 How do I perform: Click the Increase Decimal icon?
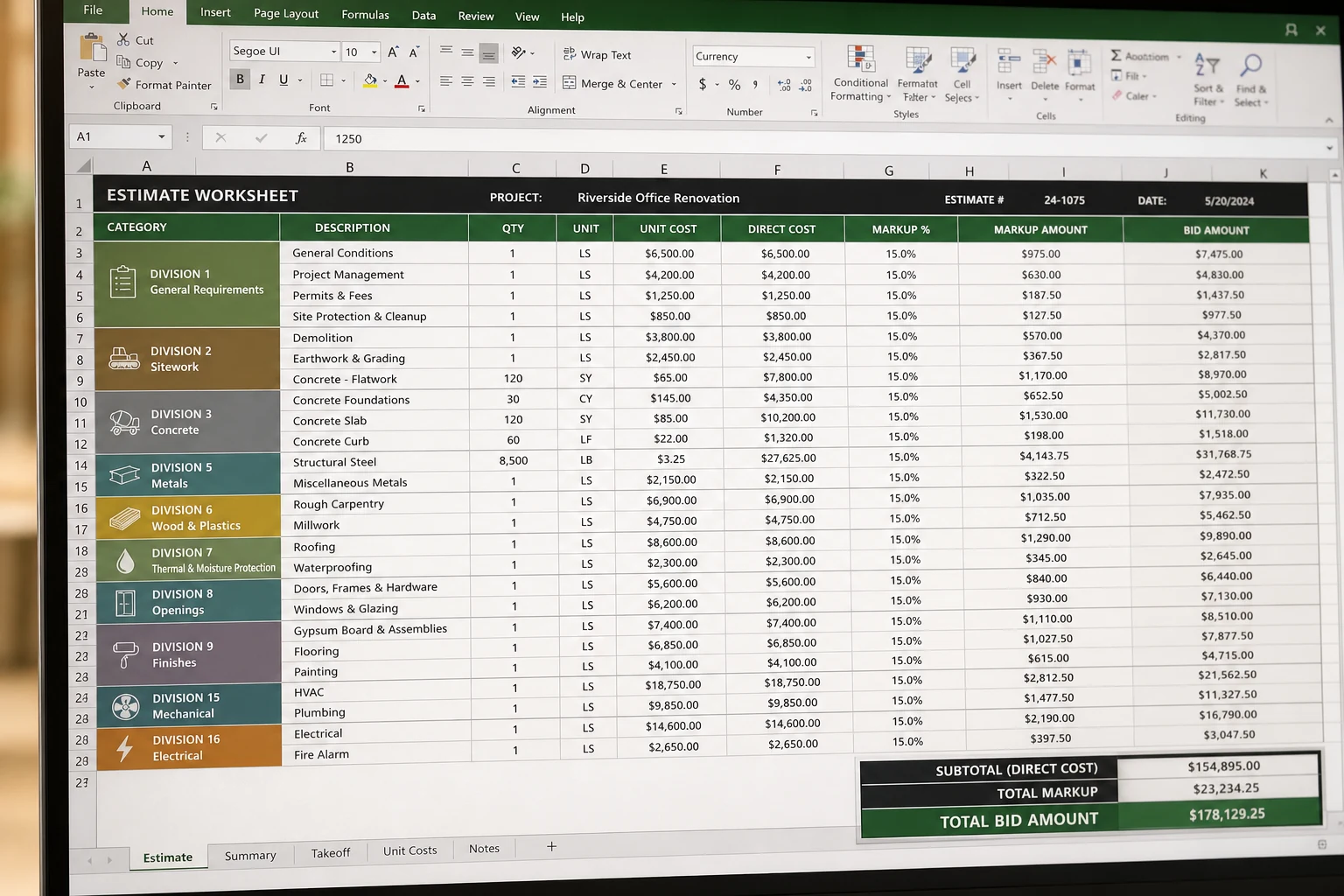[784, 85]
